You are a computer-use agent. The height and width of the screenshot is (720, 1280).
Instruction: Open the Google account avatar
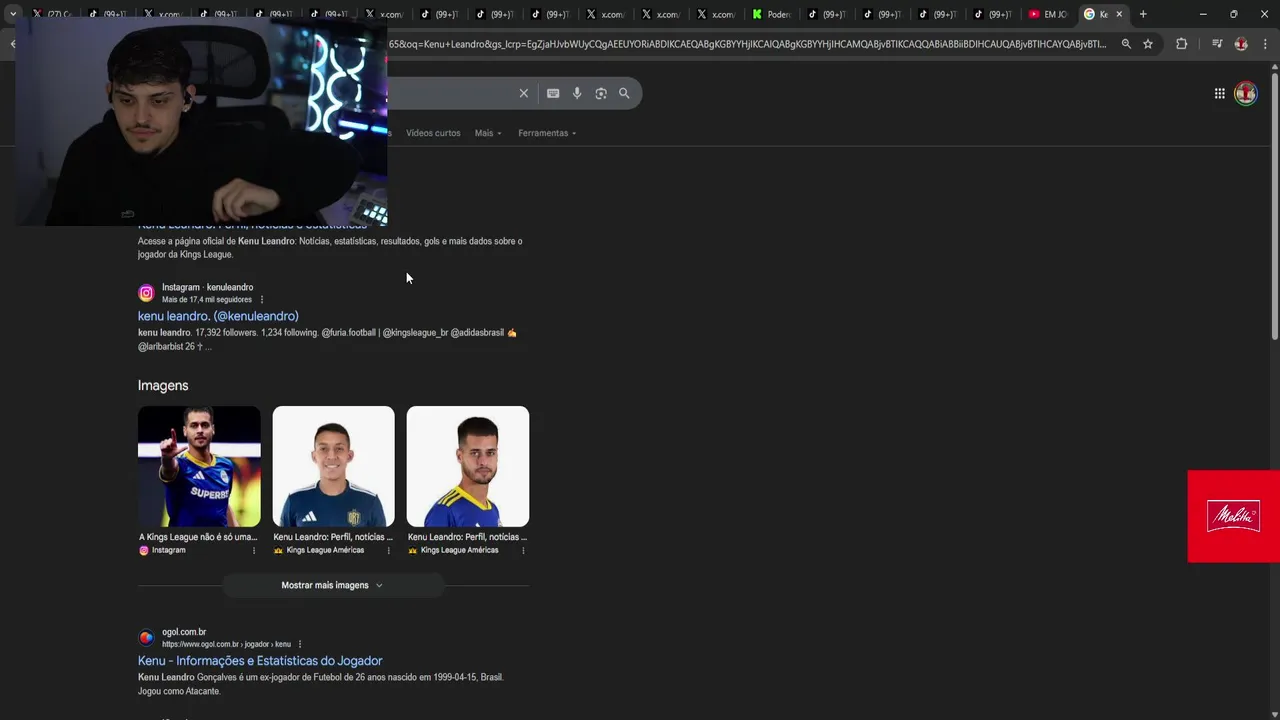[1246, 93]
